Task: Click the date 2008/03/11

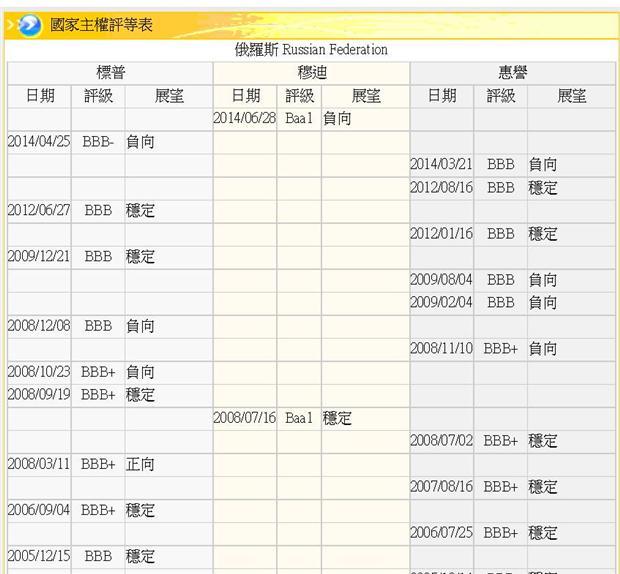Action: pyautogui.click(x=39, y=464)
